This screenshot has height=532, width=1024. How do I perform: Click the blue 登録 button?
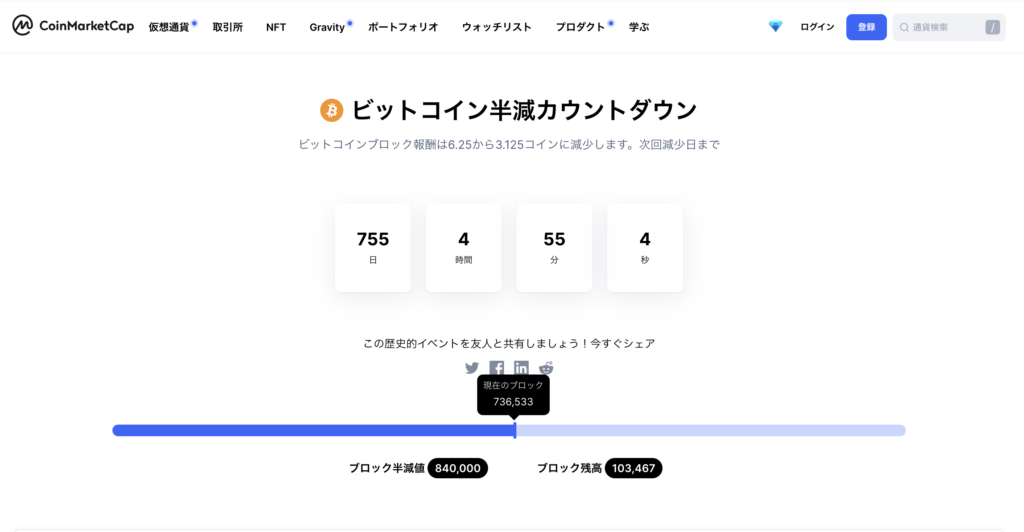[866, 27]
